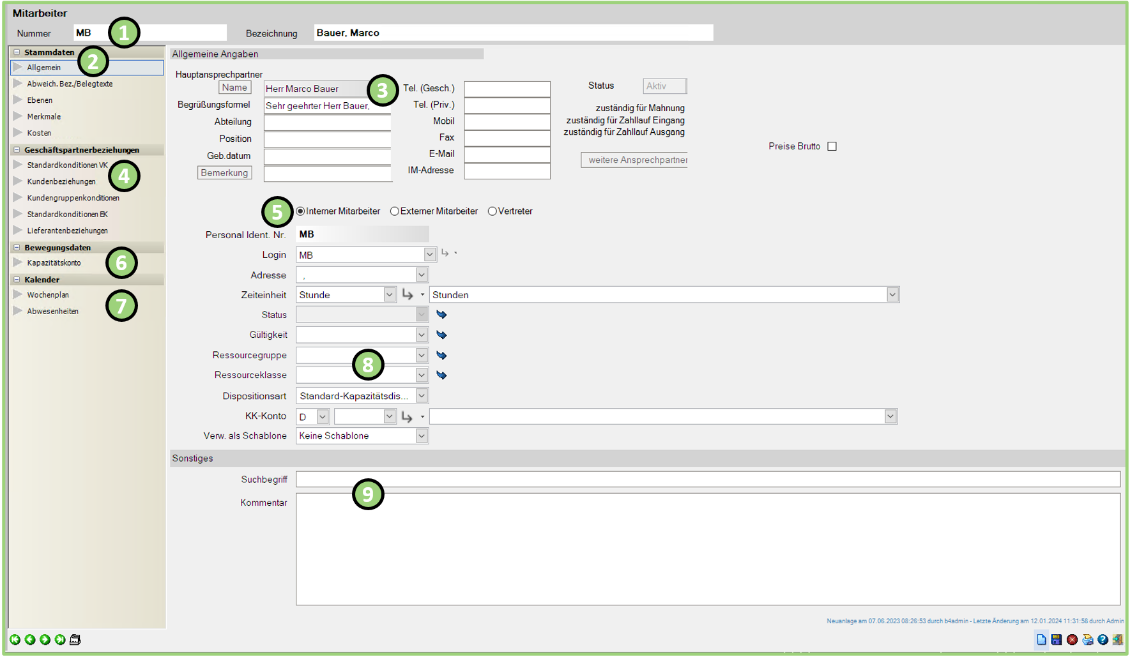
Task: Enable the Preise Brutto checkbox
Action: point(832,147)
